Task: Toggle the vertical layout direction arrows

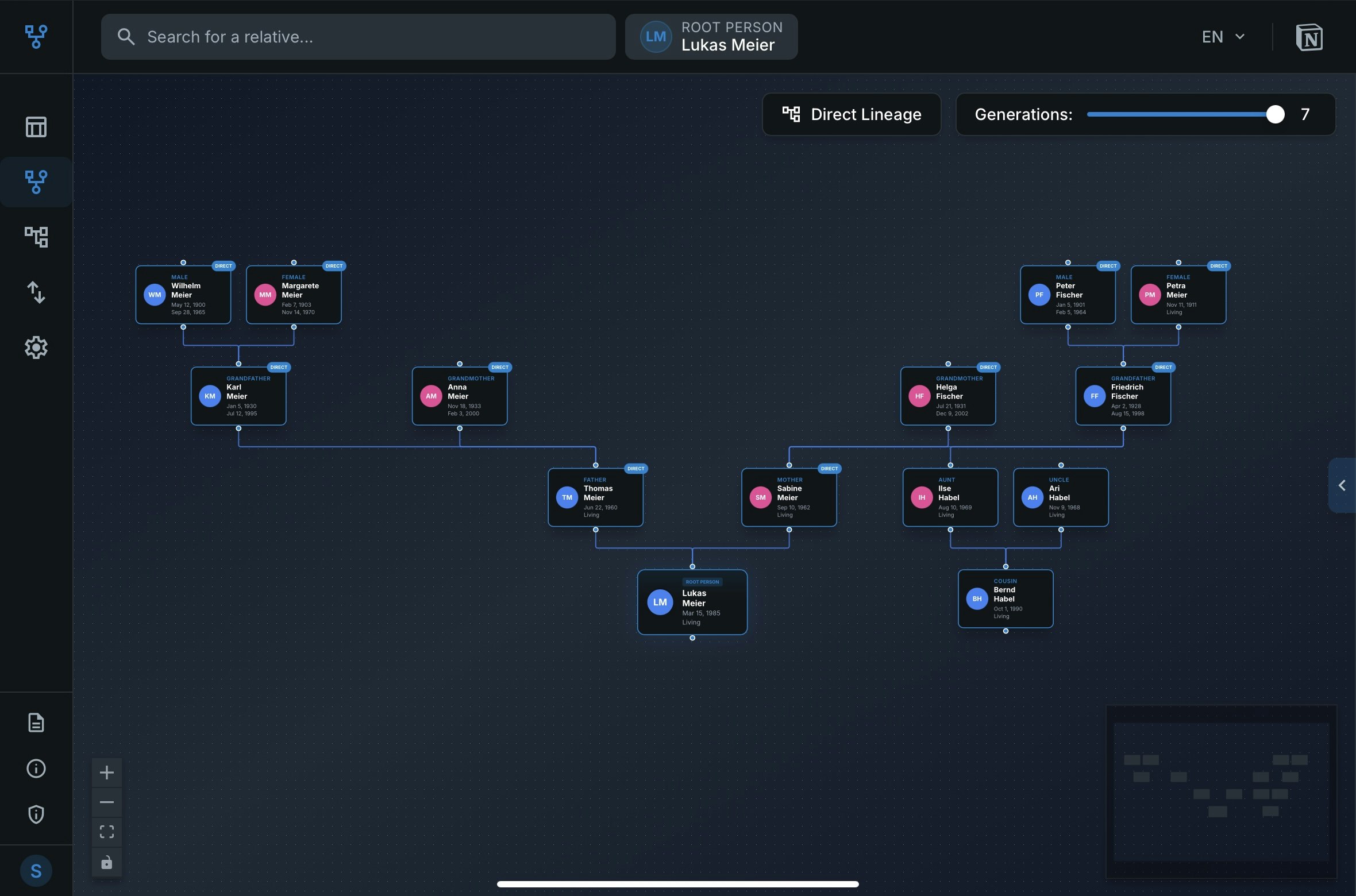Action: pyautogui.click(x=36, y=292)
